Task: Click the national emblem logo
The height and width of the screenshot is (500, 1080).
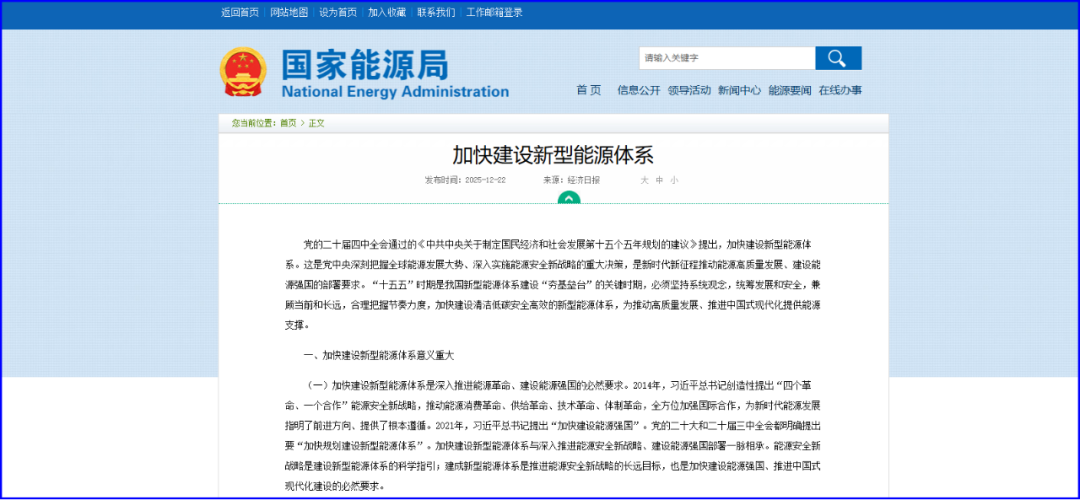Action: (242, 72)
